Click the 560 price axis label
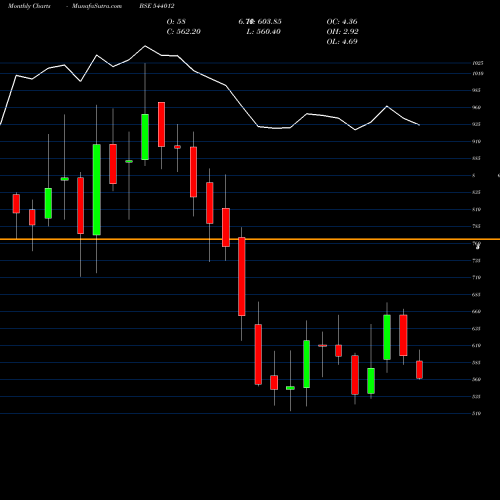 click(x=476, y=380)
